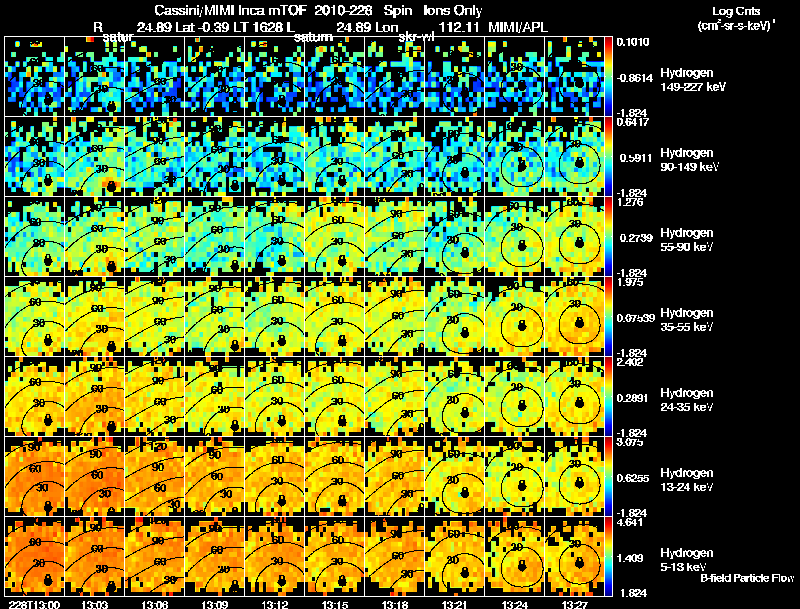Click the 13:06 time label
This screenshot has height=609, width=800.
[155, 605]
